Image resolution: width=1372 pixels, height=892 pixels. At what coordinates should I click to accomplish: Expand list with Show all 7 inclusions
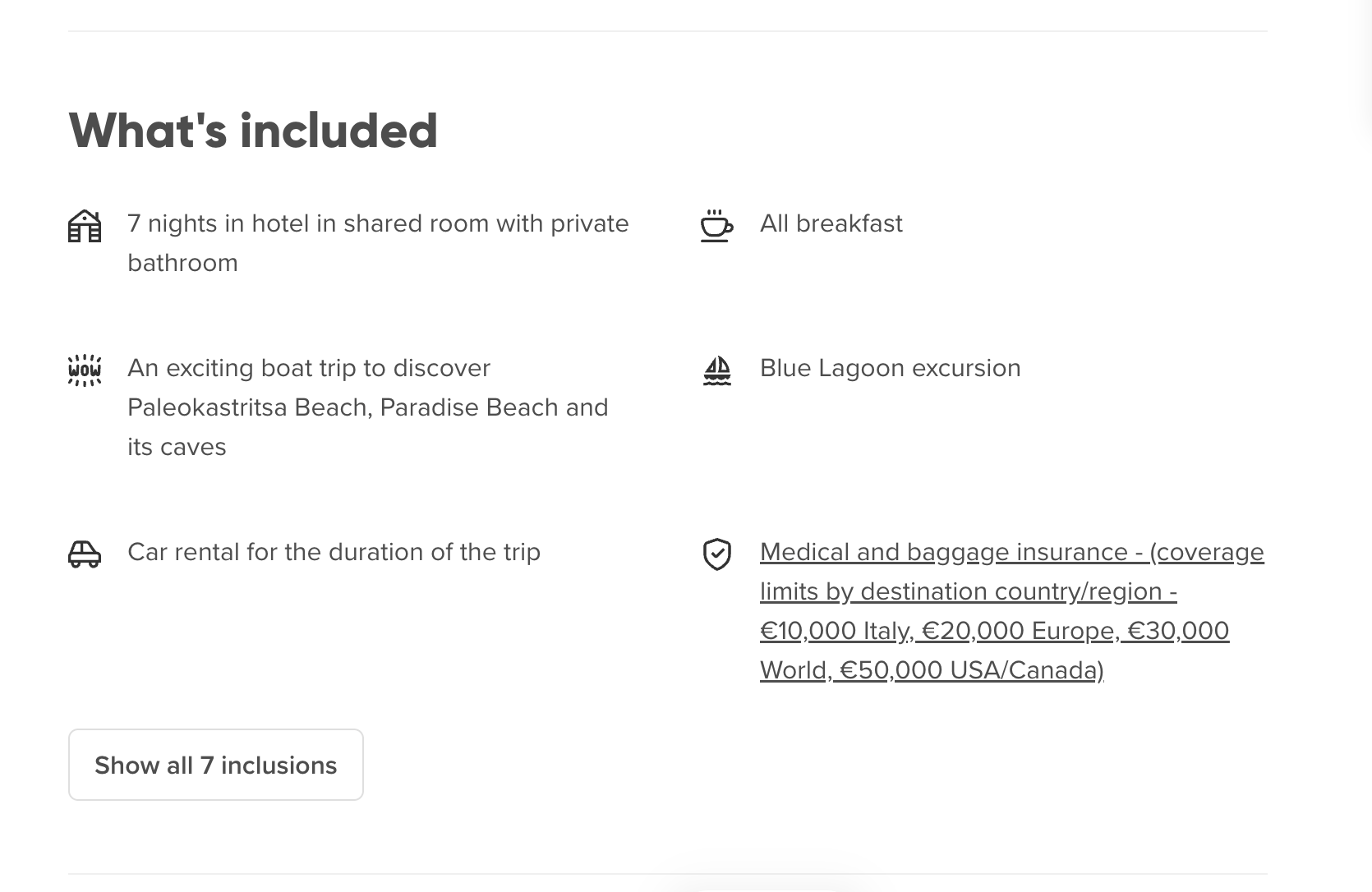coord(216,765)
